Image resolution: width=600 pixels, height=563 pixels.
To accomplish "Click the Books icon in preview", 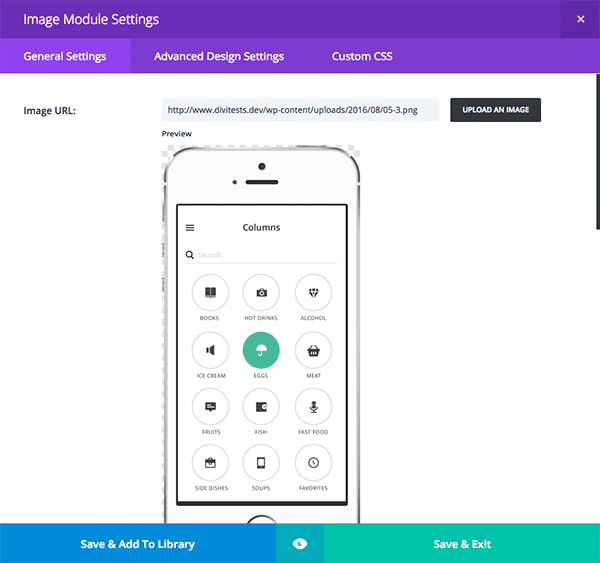I will point(210,293).
